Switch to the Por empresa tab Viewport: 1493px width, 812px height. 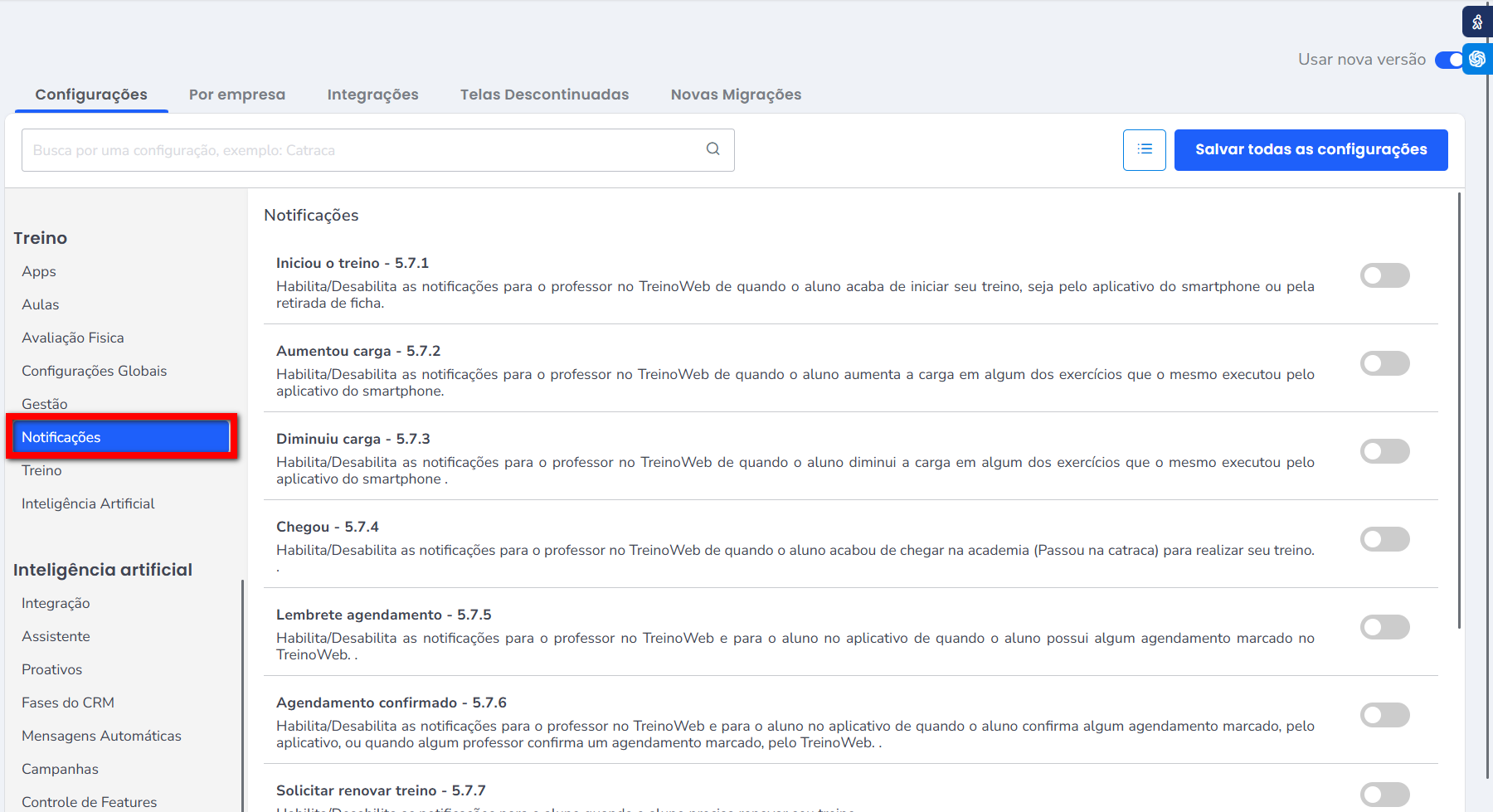pyautogui.click(x=237, y=95)
